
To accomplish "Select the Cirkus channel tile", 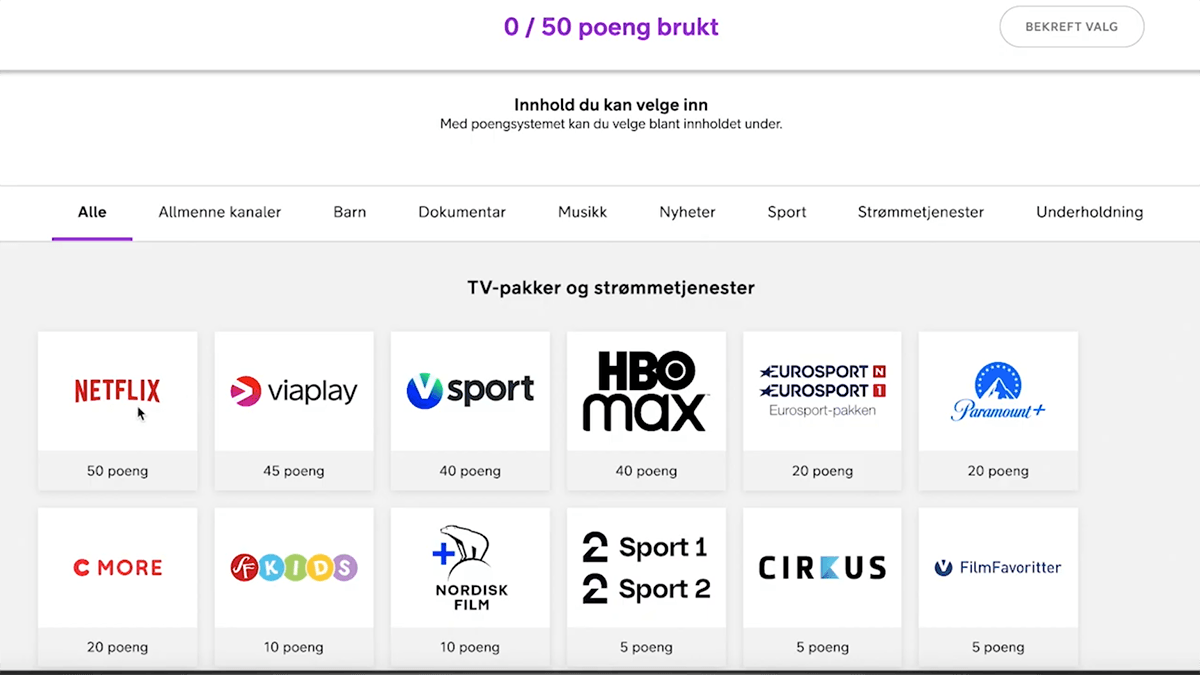I will 822,567.
